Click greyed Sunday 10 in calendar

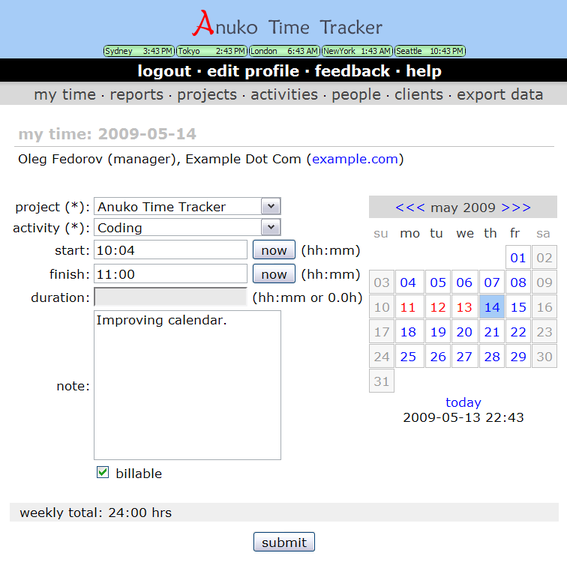point(381,307)
